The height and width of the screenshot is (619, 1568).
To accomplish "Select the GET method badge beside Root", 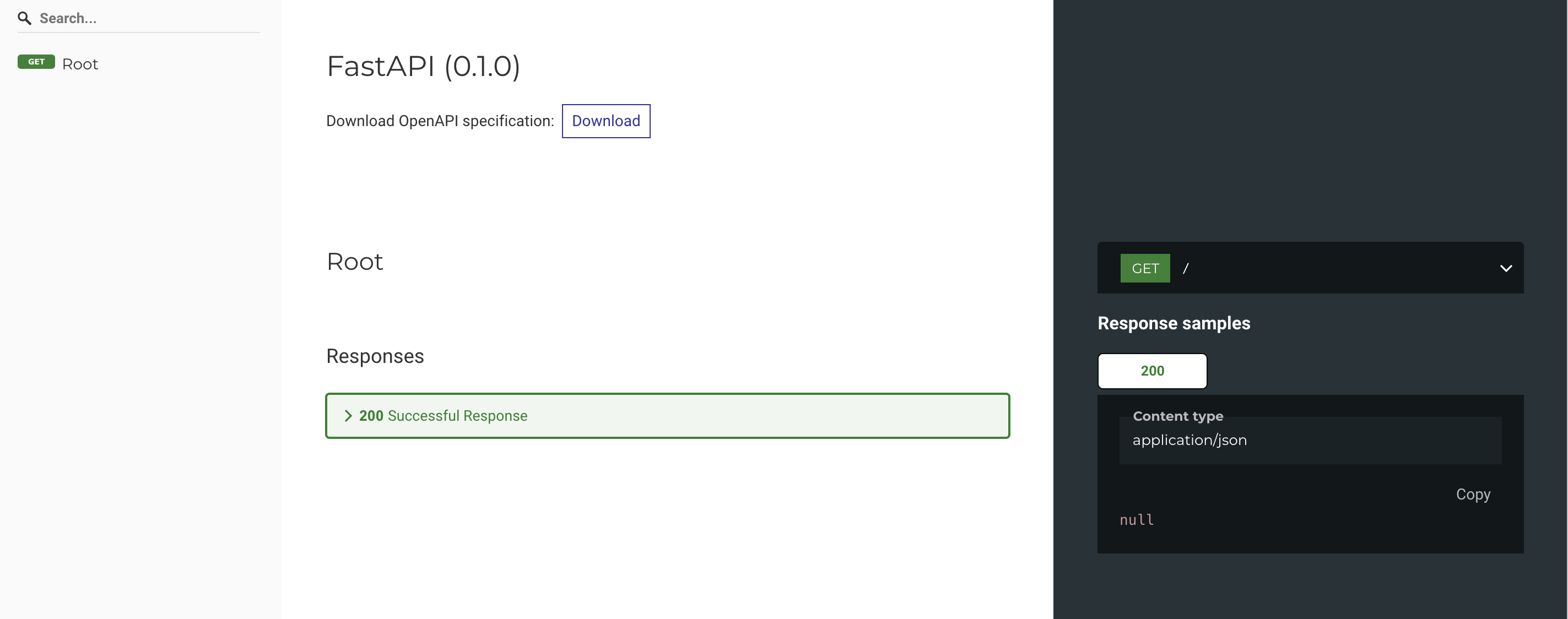I will [x=36, y=62].
